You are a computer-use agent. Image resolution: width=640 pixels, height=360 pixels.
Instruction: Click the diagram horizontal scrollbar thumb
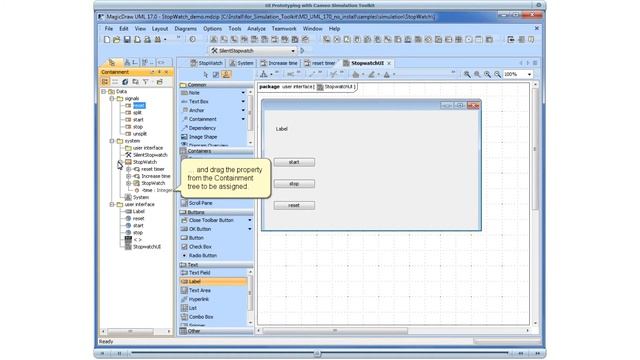pos(335,331)
